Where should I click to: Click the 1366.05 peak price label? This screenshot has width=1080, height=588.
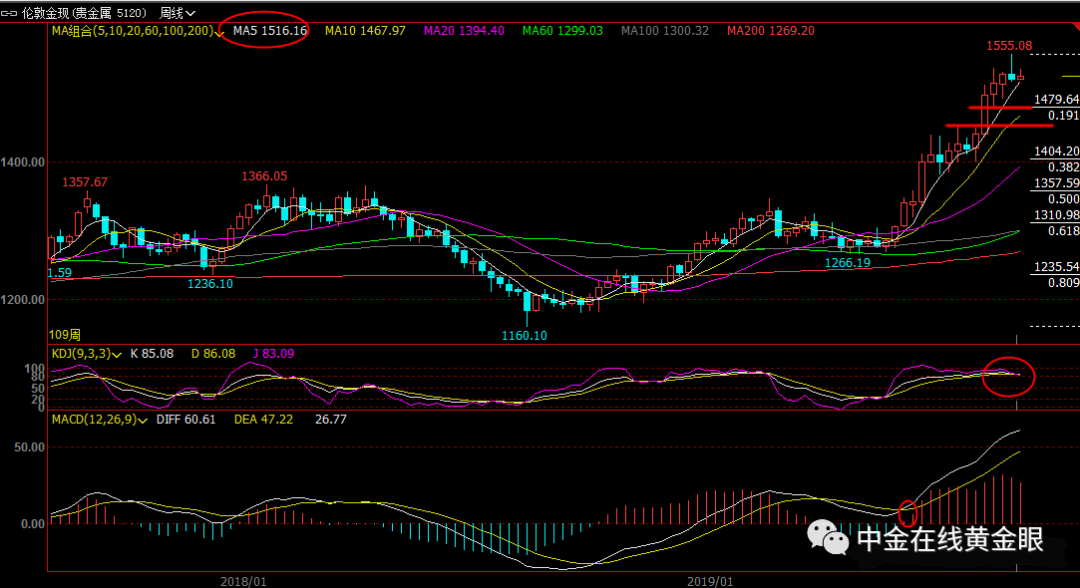click(x=264, y=176)
